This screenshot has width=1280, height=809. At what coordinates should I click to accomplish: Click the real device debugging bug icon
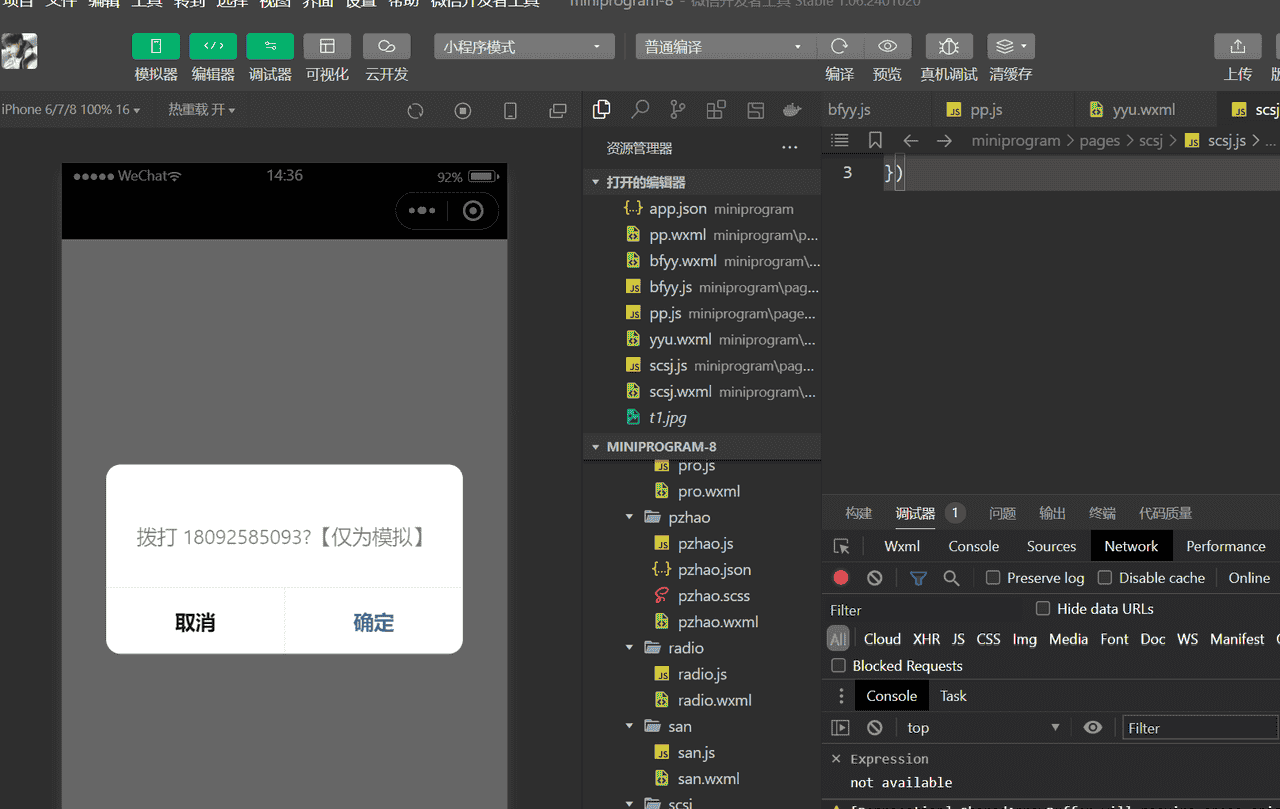click(x=948, y=47)
